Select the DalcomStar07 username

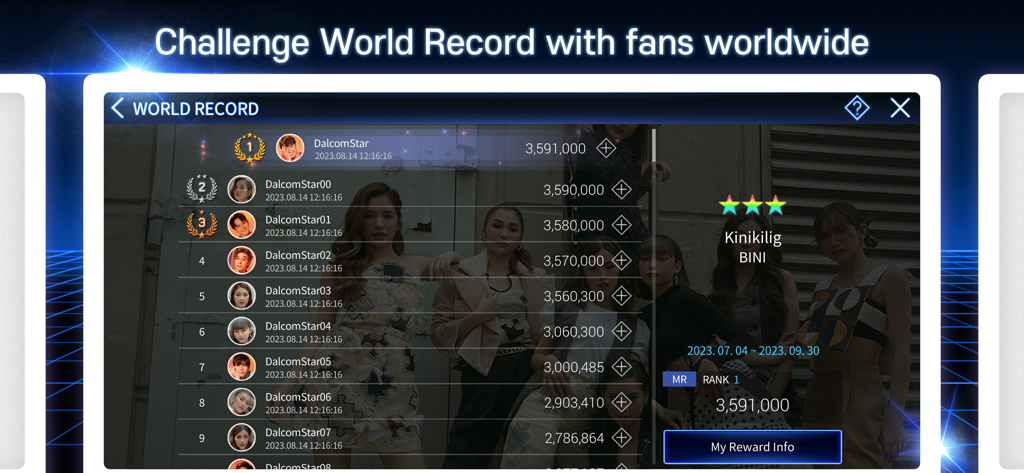tap(298, 432)
